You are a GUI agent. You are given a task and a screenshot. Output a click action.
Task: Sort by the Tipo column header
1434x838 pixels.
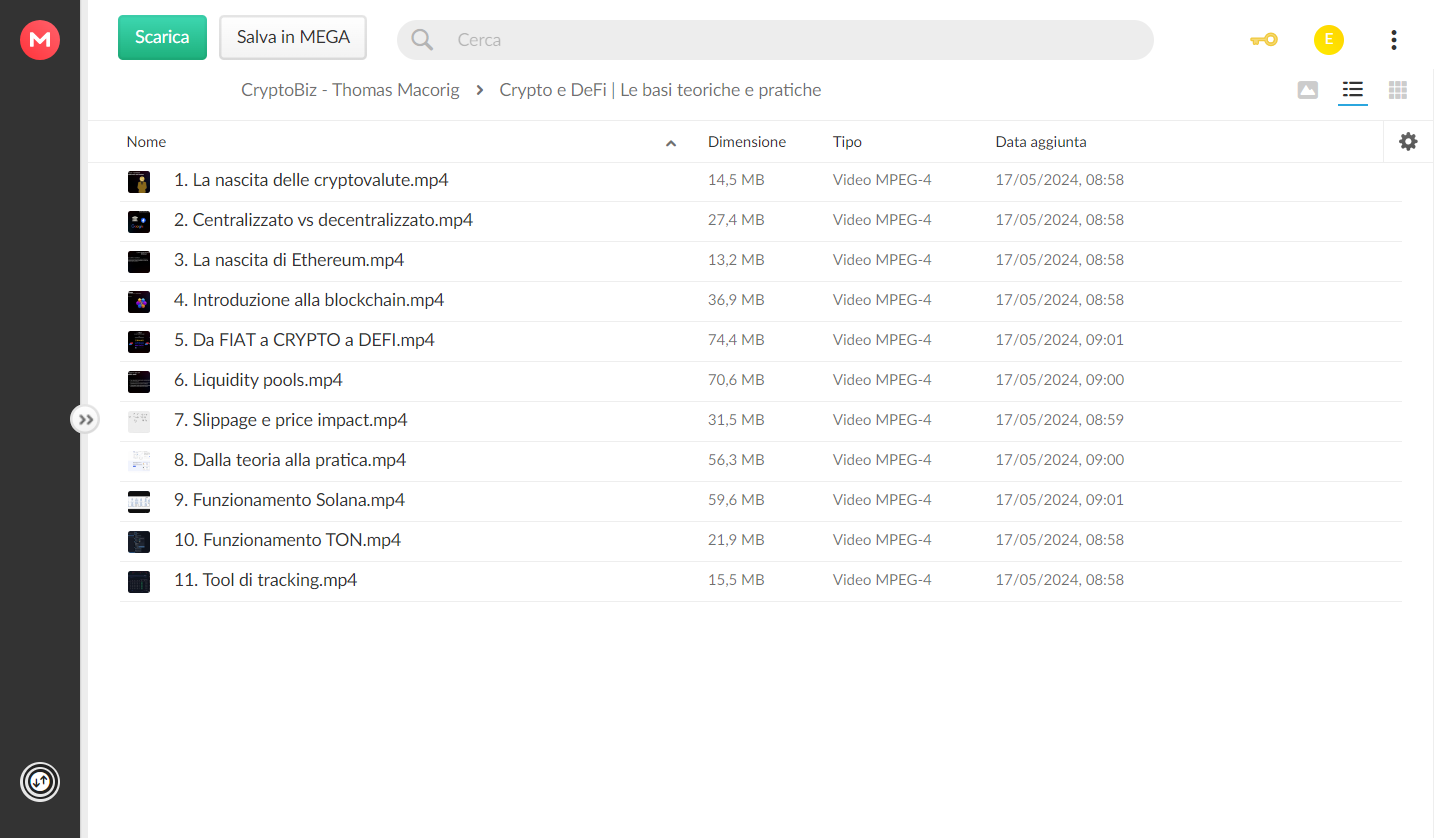click(847, 142)
